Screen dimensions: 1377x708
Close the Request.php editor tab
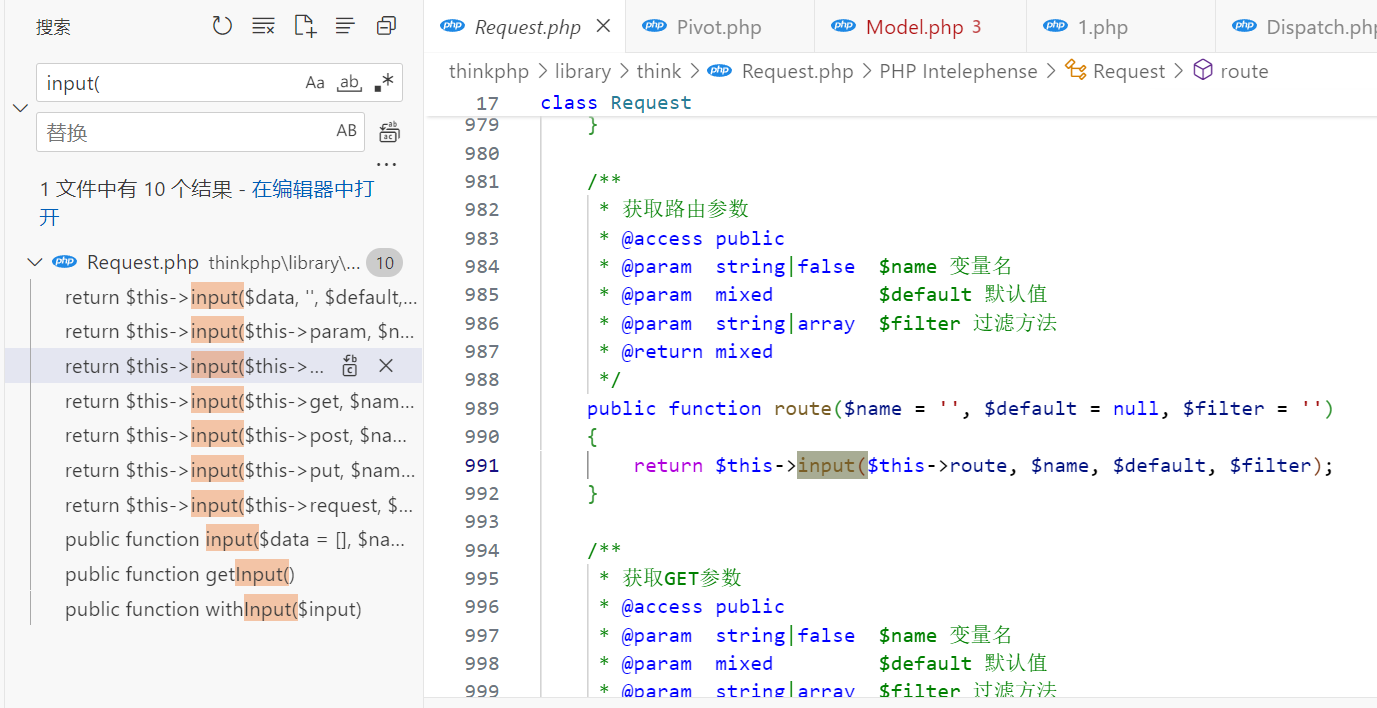pos(603,27)
